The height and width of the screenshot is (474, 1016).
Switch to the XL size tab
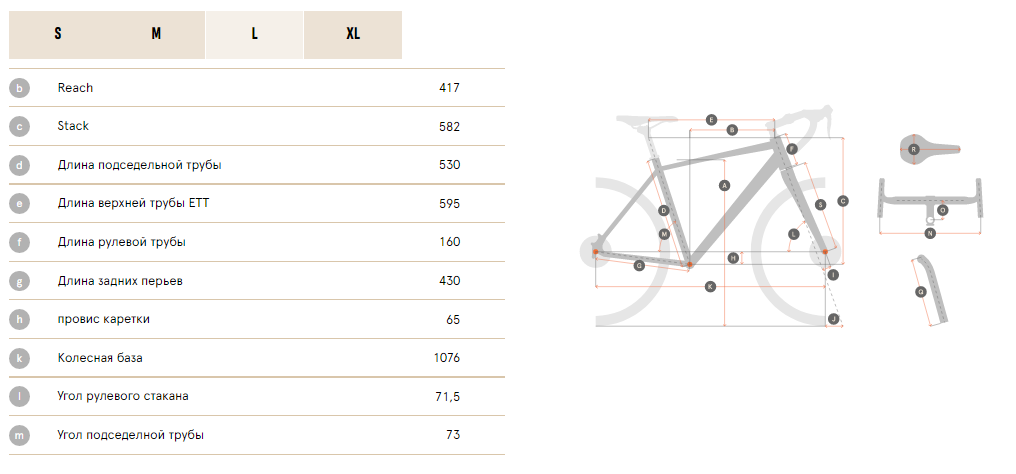pos(353,34)
